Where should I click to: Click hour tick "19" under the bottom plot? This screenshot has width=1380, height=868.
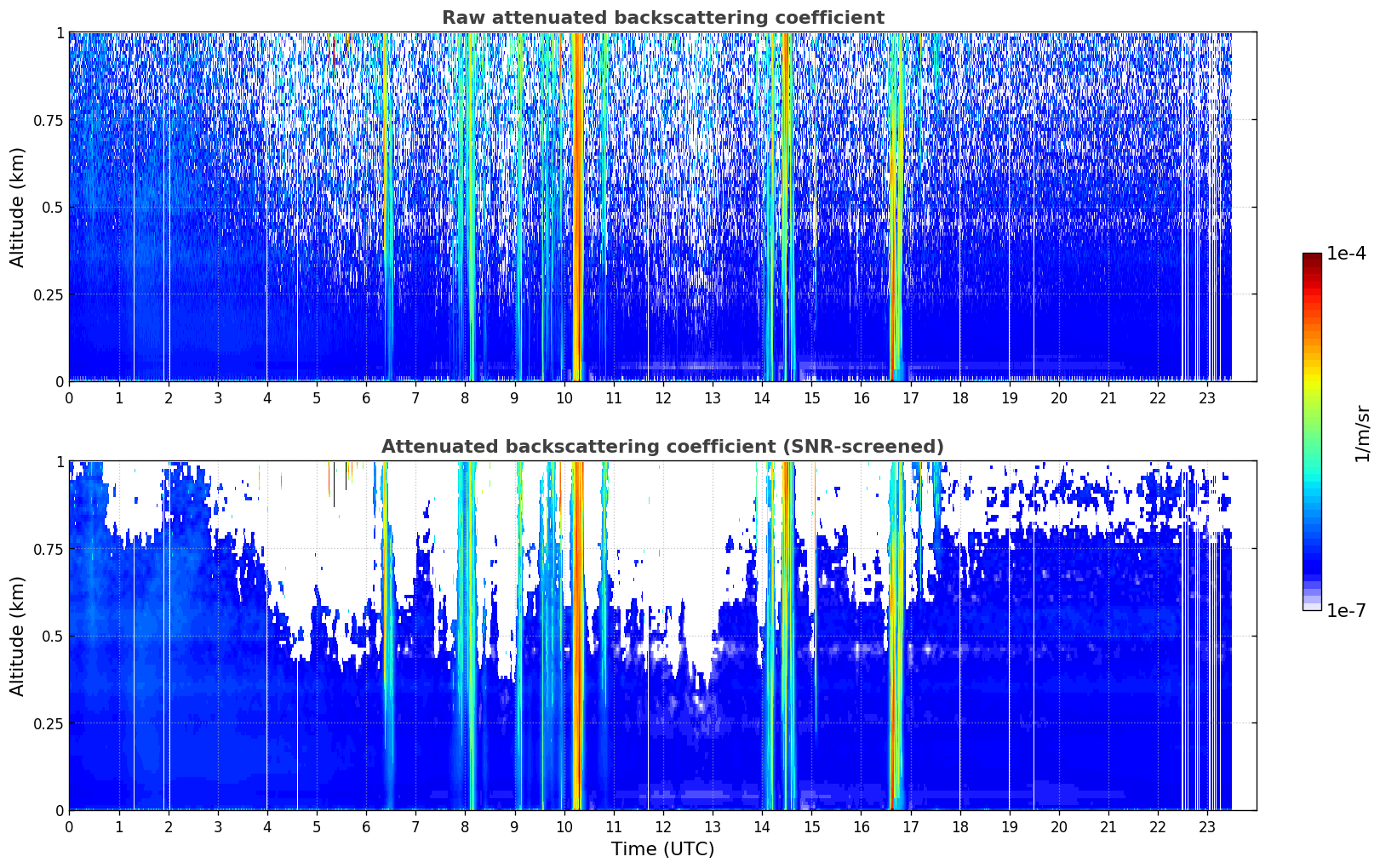(x=1010, y=826)
